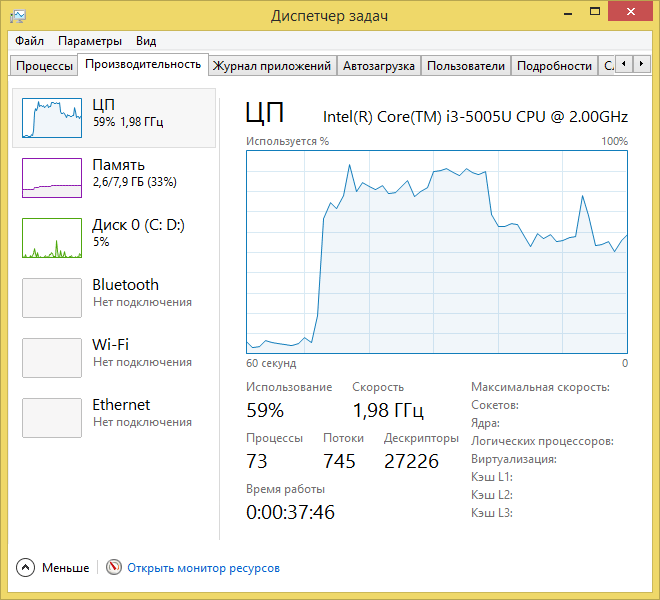Image resolution: width=660 pixels, height=600 pixels.
Task: Minimize the Диспетчер задач window
Action: (x=568, y=13)
